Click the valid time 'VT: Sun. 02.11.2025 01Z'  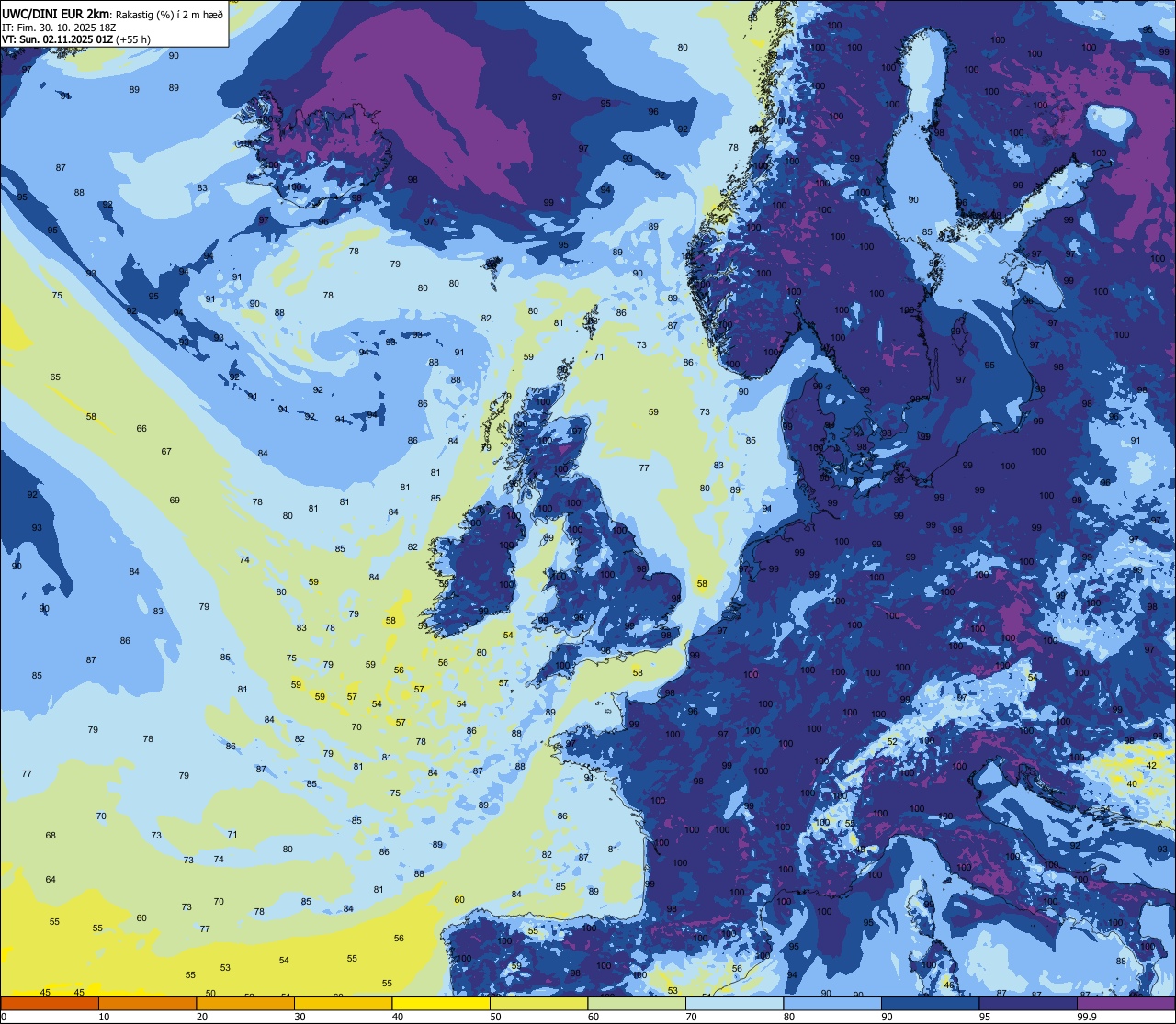(x=58, y=39)
